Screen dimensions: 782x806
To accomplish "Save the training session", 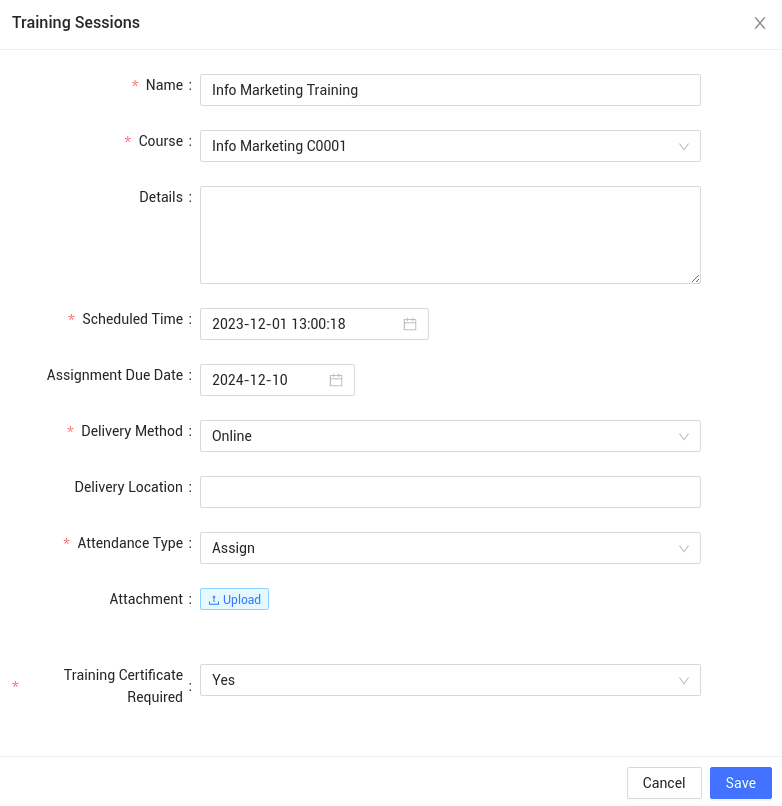I will 740,783.
